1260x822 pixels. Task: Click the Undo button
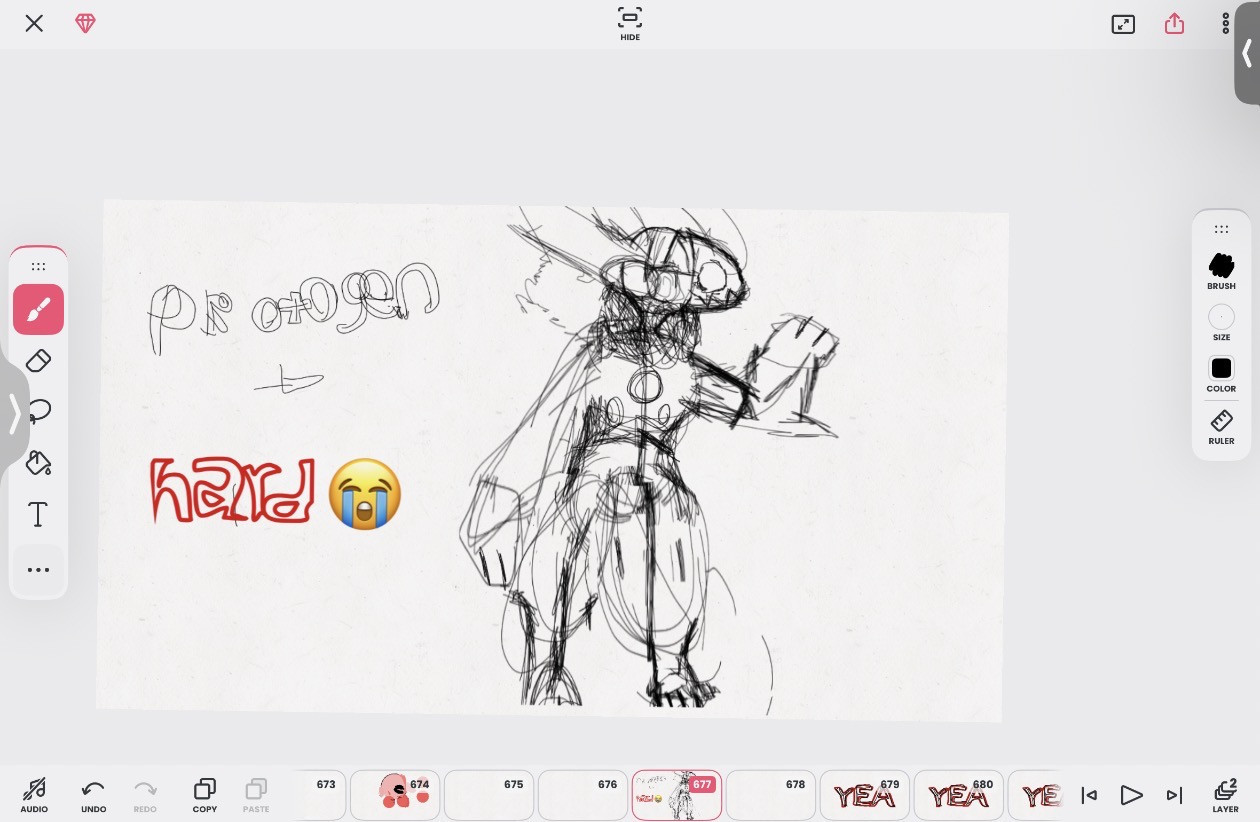point(93,794)
